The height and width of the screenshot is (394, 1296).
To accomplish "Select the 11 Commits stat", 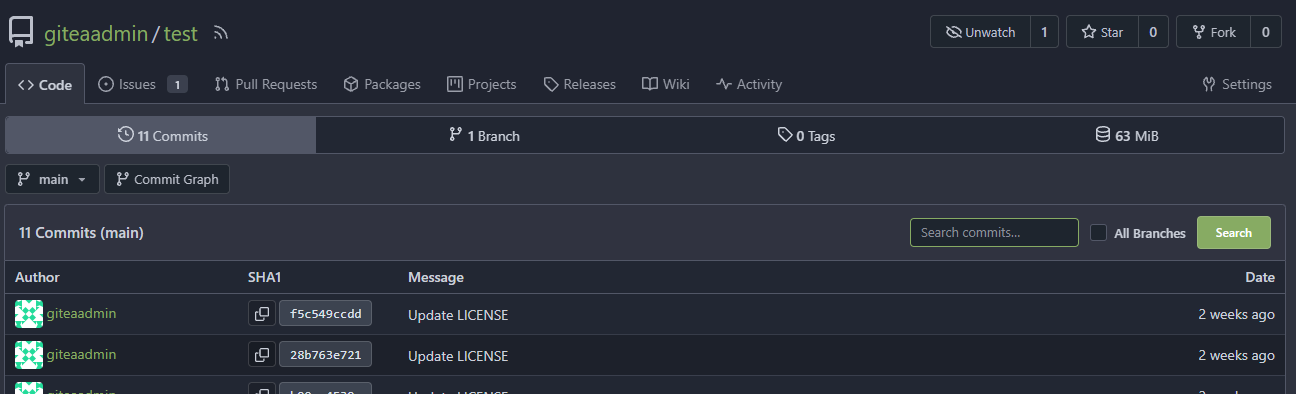I will 161,135.
